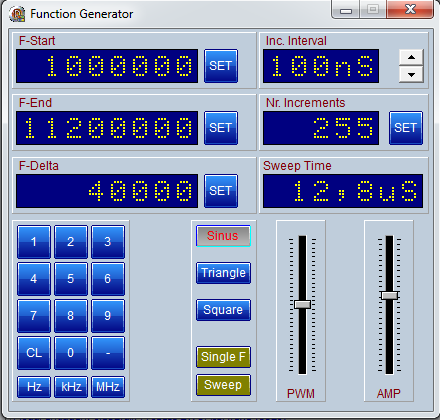
Task: Switch to Single F mode
Action: tap(223, 357)
